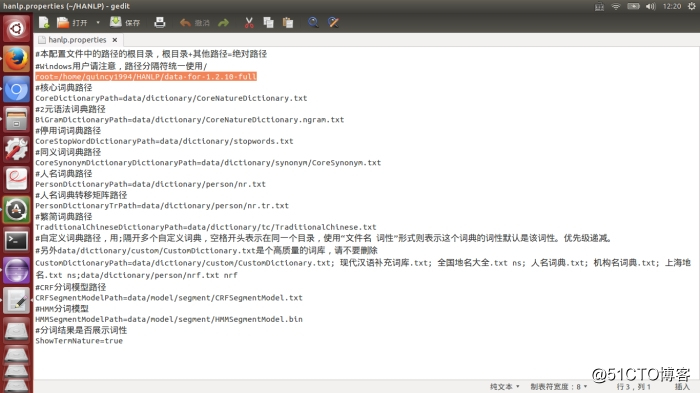Expand the recent files dropdown arrow

click(98, 22)
